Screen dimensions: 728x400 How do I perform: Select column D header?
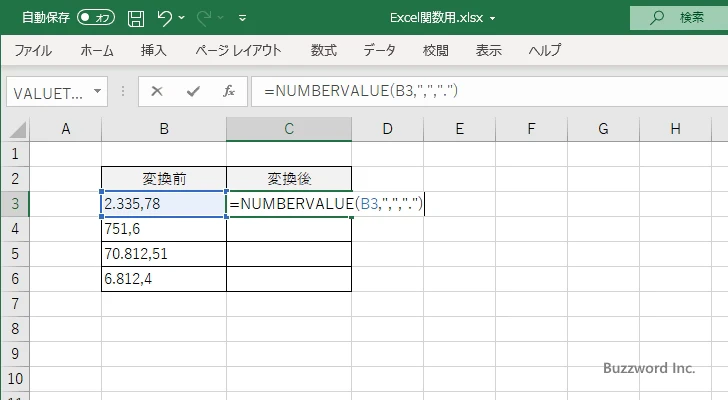[x=386, y=129]
